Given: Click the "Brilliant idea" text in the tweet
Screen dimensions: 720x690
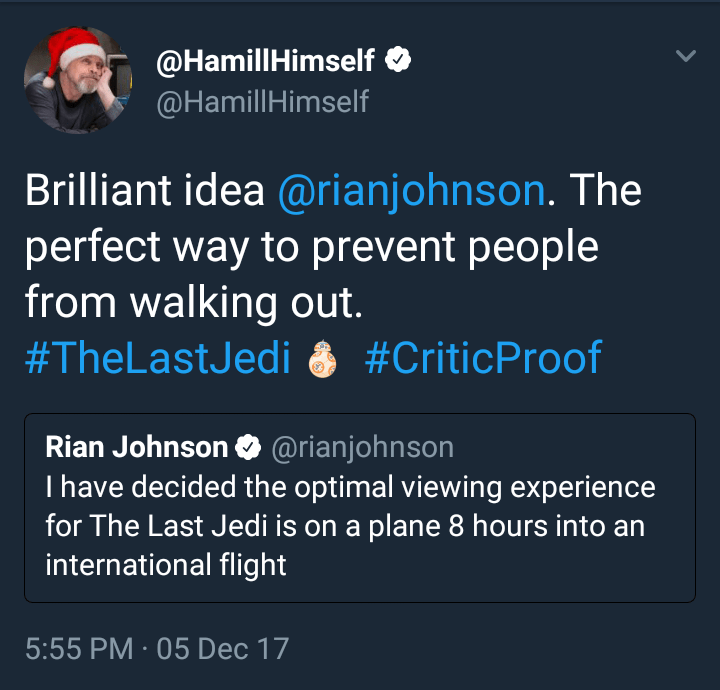Looking at the screenshot, I should (x=145, y=192).
